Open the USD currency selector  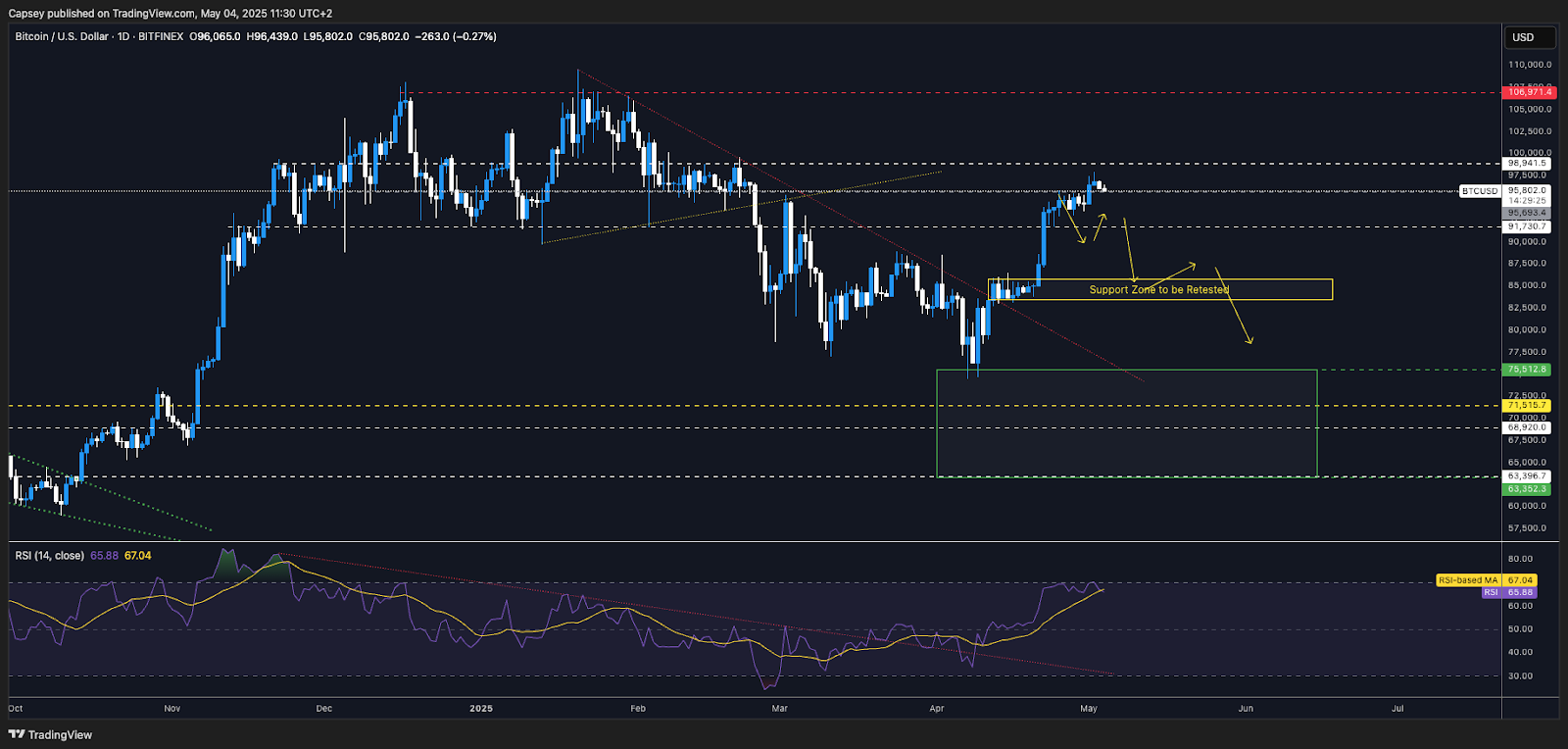(x=1530, y=37)
